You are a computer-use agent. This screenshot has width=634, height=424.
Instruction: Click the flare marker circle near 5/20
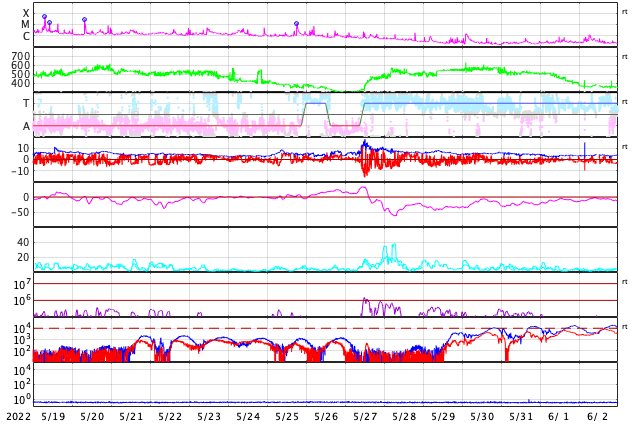coord(84,19)
